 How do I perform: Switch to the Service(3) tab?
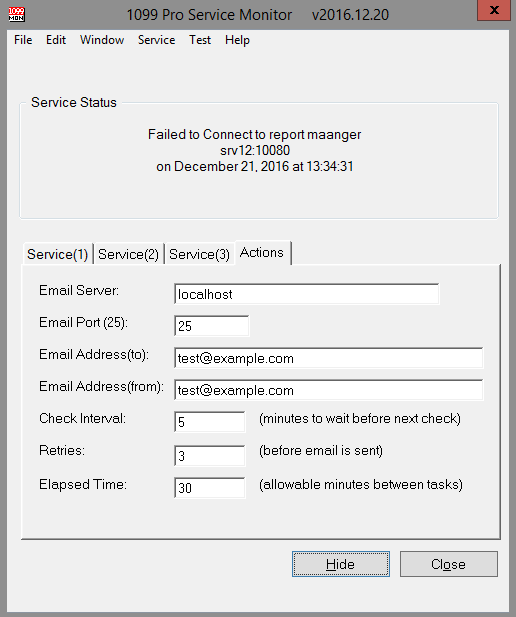tap(199, 254)
